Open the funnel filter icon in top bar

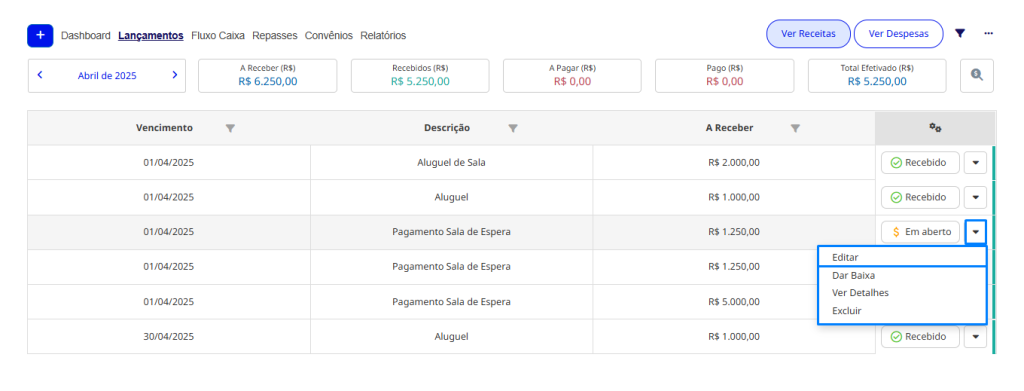[960, 34]
